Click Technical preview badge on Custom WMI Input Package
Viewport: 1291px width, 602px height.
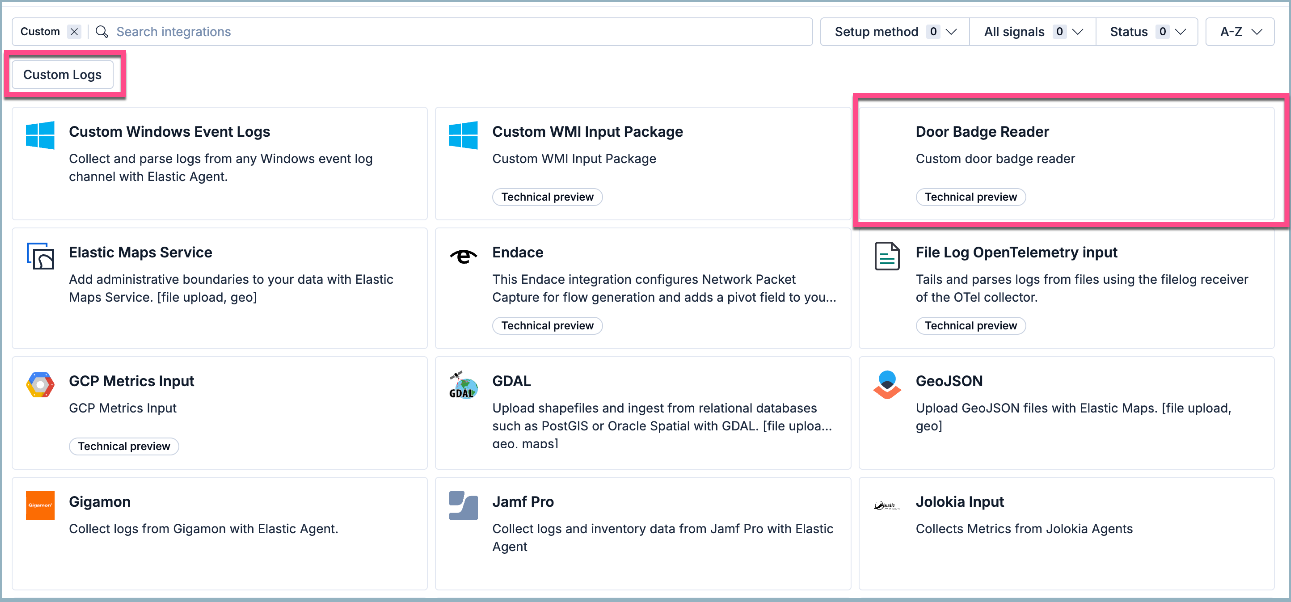pyautogui.click(x=548, y=197)
